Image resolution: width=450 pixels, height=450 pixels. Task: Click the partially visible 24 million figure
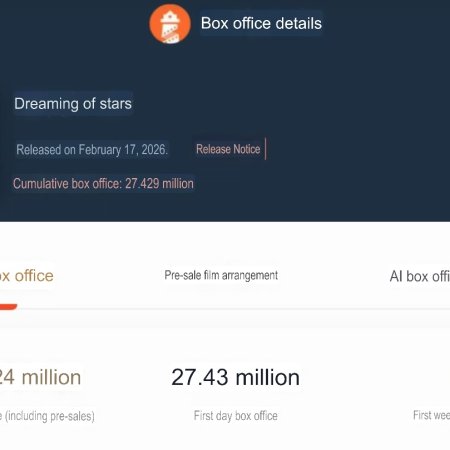point(40,377)
